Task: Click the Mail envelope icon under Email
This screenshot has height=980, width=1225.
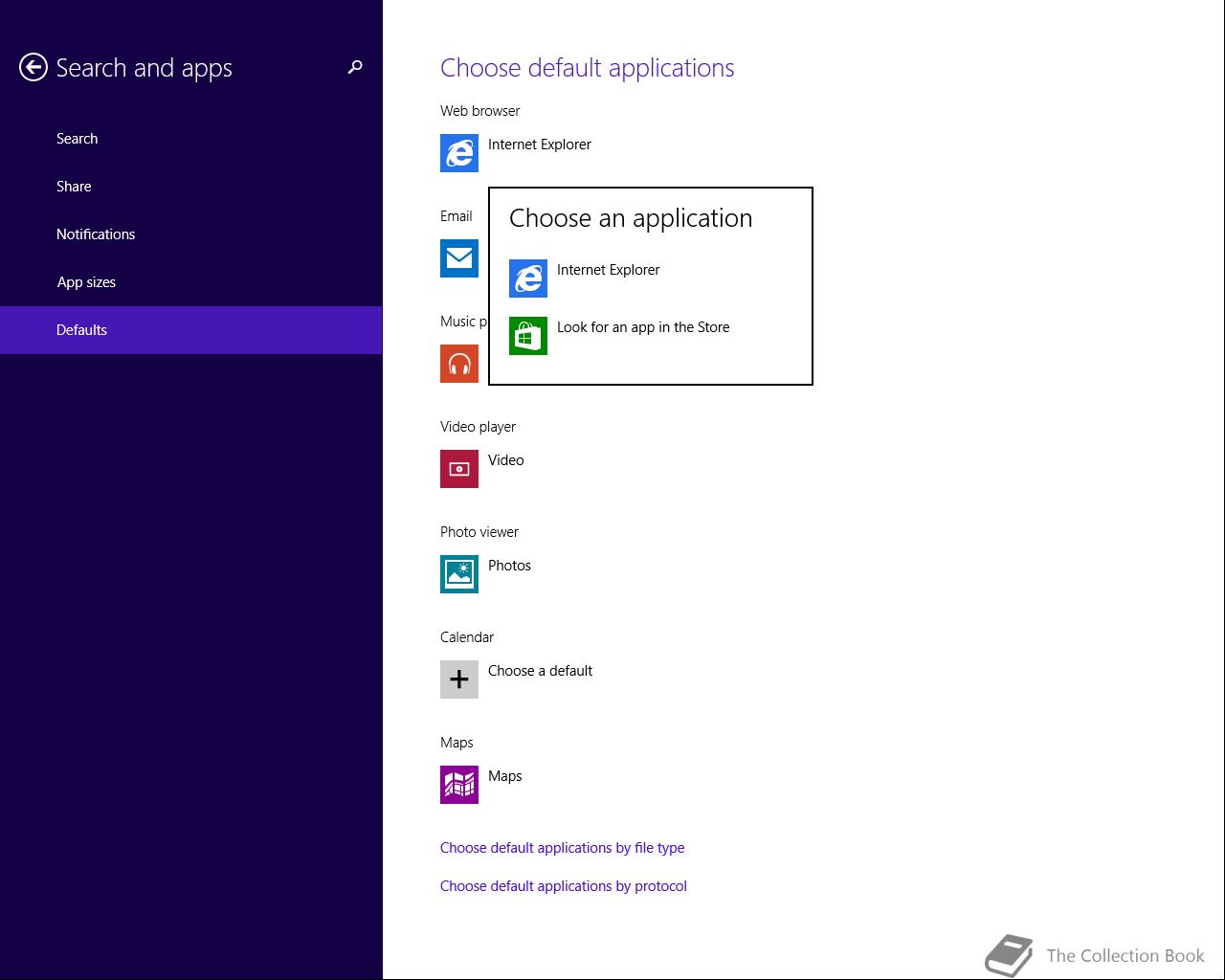Action: pos(459,258)
